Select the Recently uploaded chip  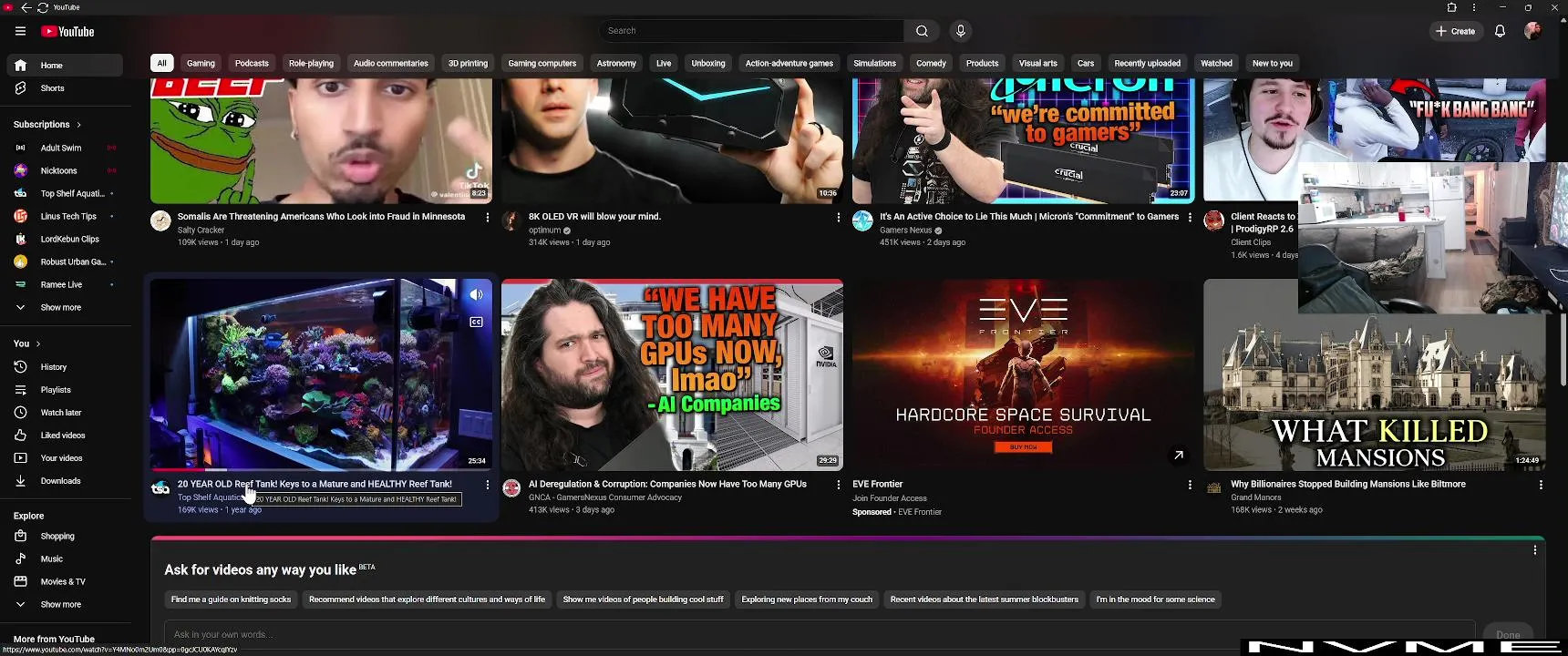[x=1147, y=64]
